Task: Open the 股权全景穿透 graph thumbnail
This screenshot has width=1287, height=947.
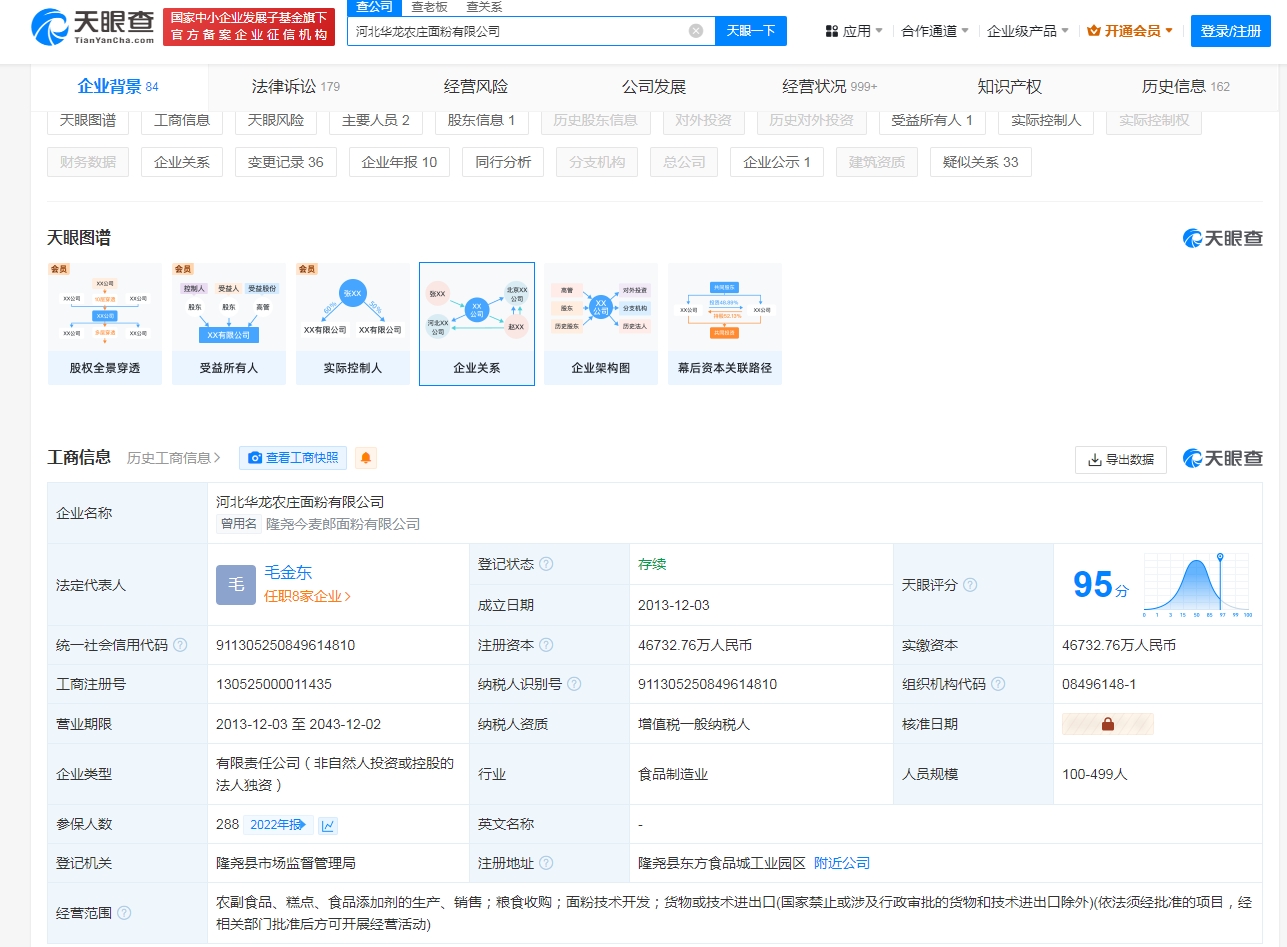Action: coord(104,324)
